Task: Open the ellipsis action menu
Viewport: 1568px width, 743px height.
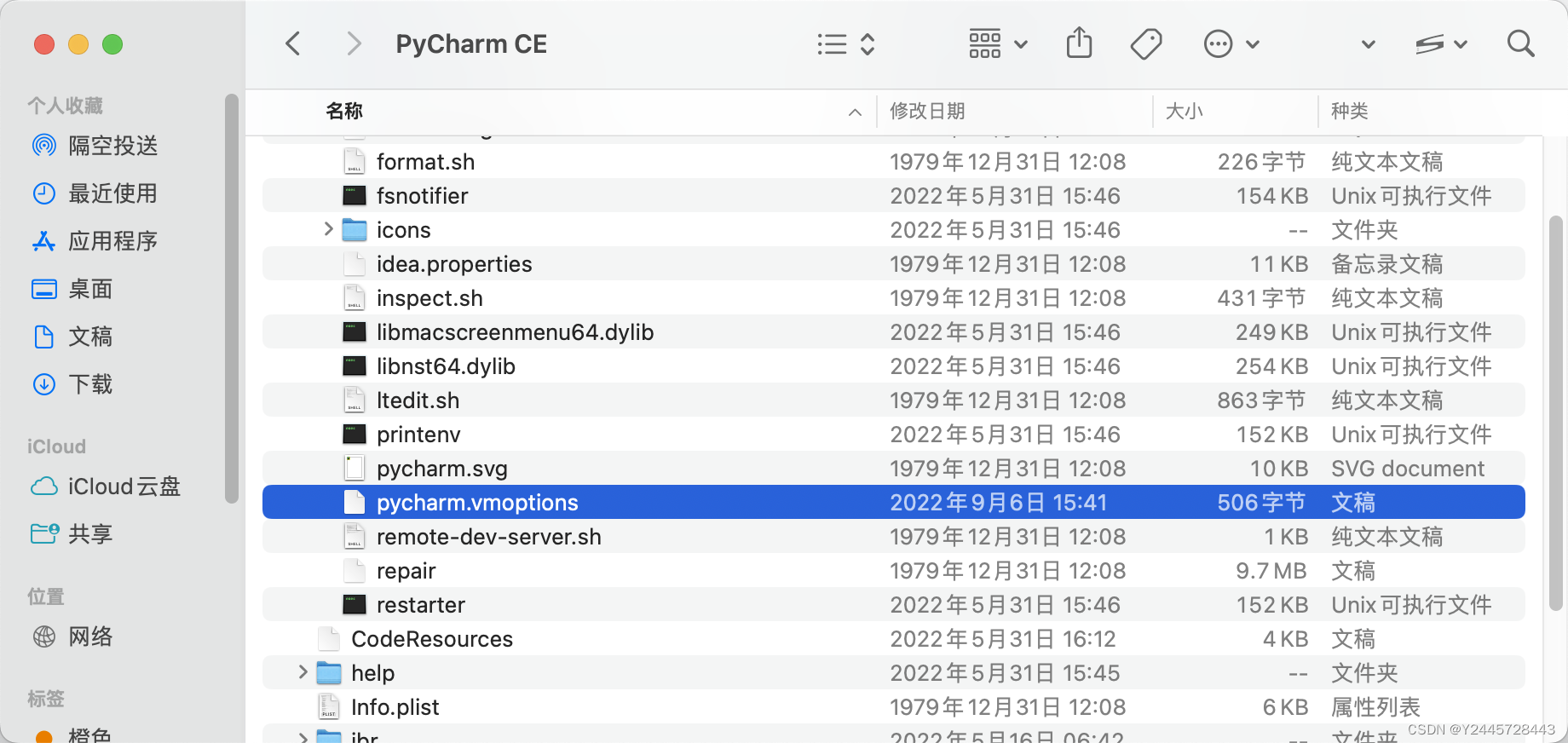Action: pyautogui.click(x=1231, y=43)
